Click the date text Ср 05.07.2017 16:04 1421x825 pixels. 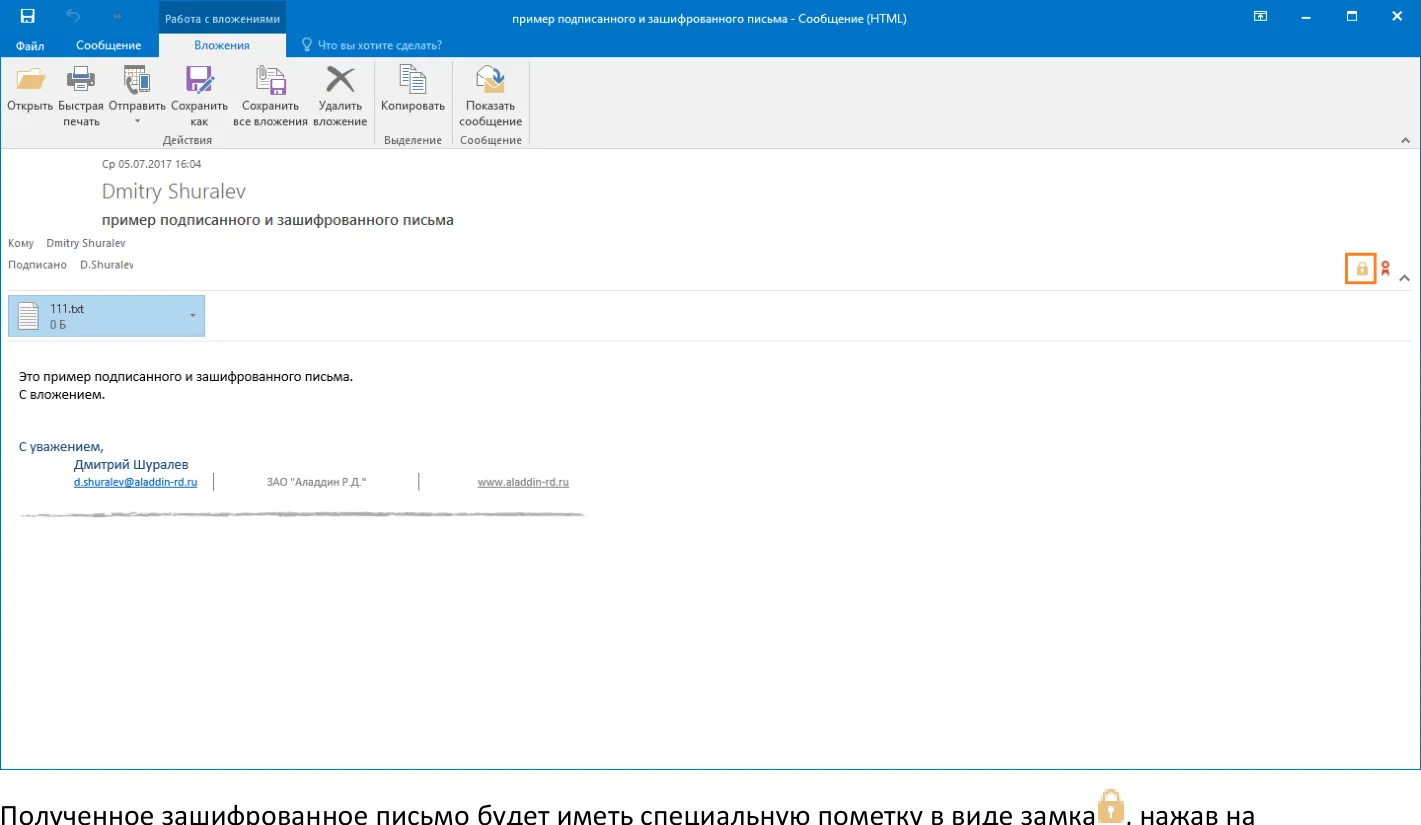pos(152,164)
